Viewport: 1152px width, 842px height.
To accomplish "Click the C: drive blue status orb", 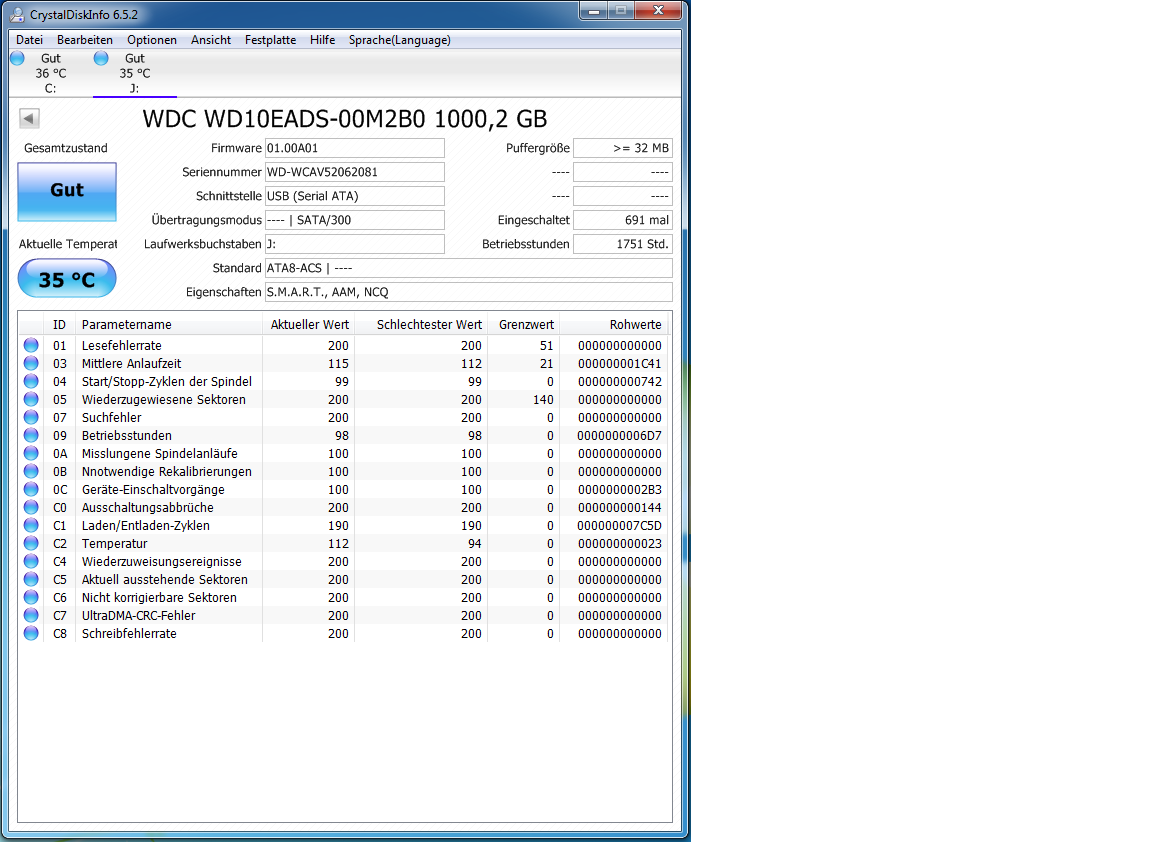I will [x=18, y=58].
